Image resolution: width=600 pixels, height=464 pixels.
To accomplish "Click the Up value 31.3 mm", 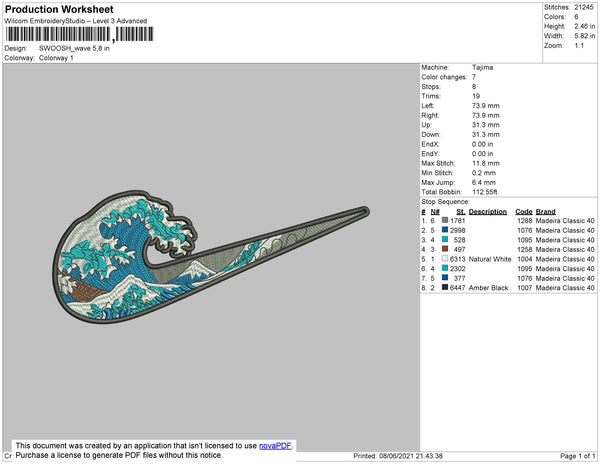I will pos(486,125).
